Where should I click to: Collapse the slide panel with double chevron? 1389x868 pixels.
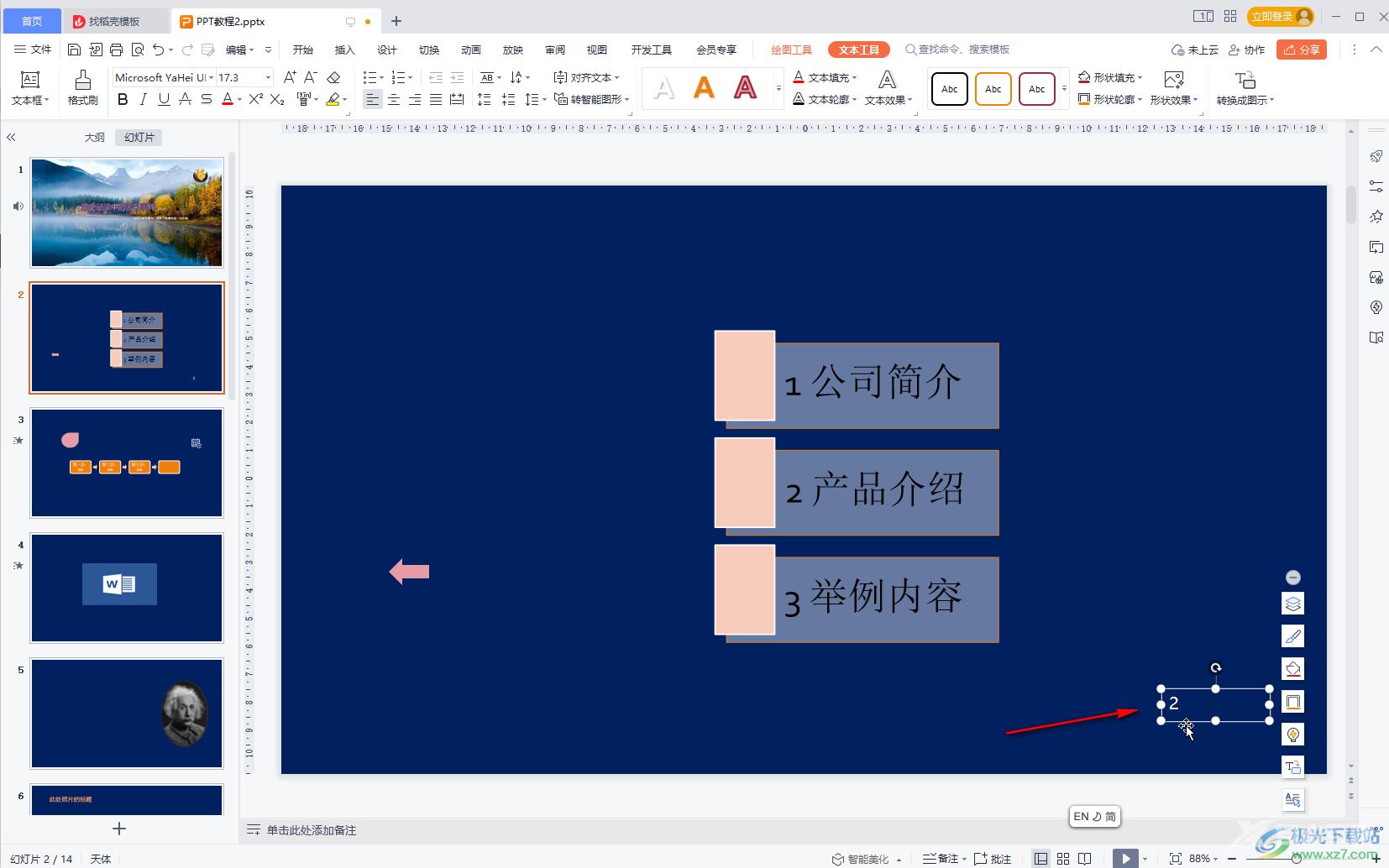11,137
